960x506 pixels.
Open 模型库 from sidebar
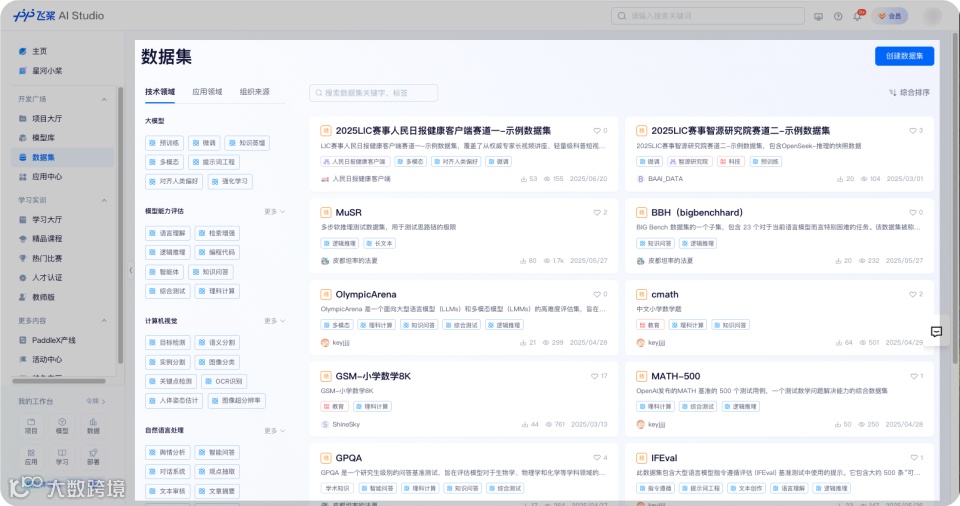tap(37, 138)
